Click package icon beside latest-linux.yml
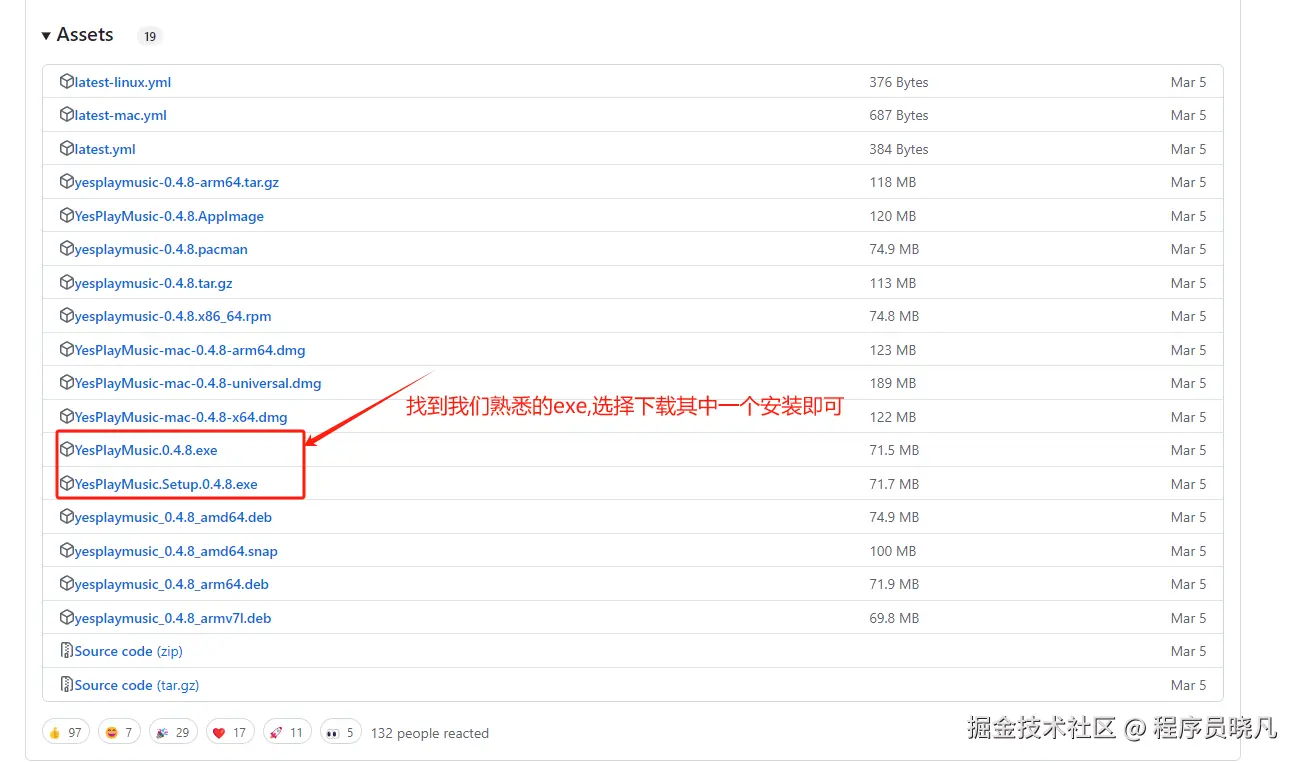 (x=67, y=81)
